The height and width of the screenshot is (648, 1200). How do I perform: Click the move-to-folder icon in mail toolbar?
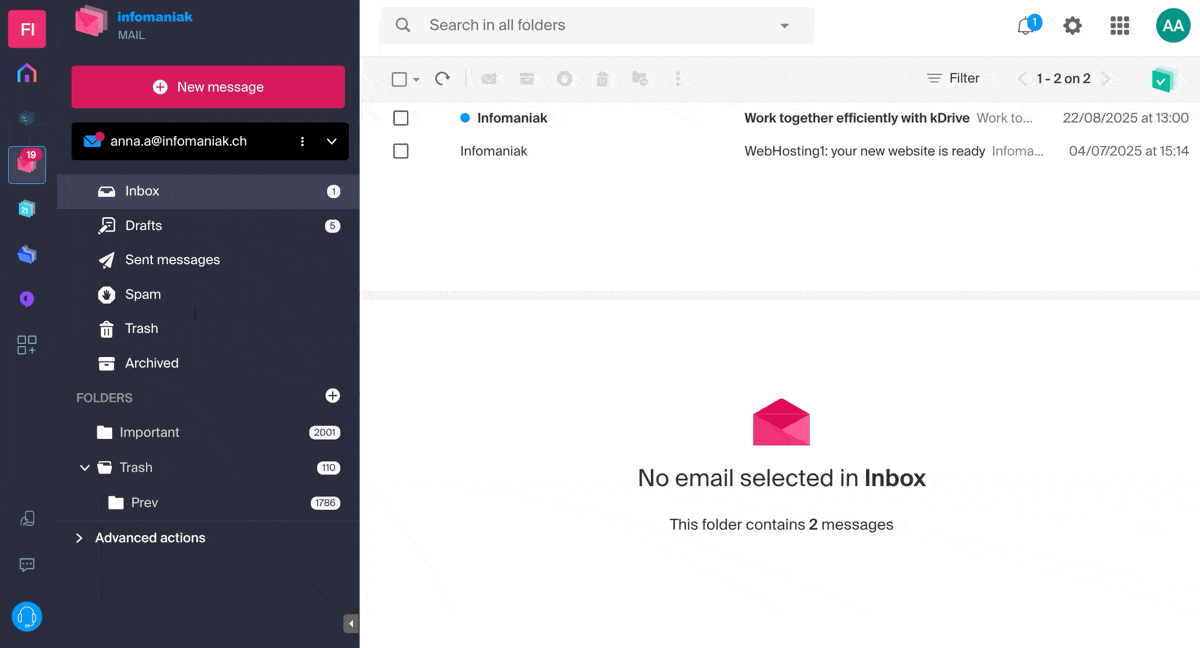640,79
